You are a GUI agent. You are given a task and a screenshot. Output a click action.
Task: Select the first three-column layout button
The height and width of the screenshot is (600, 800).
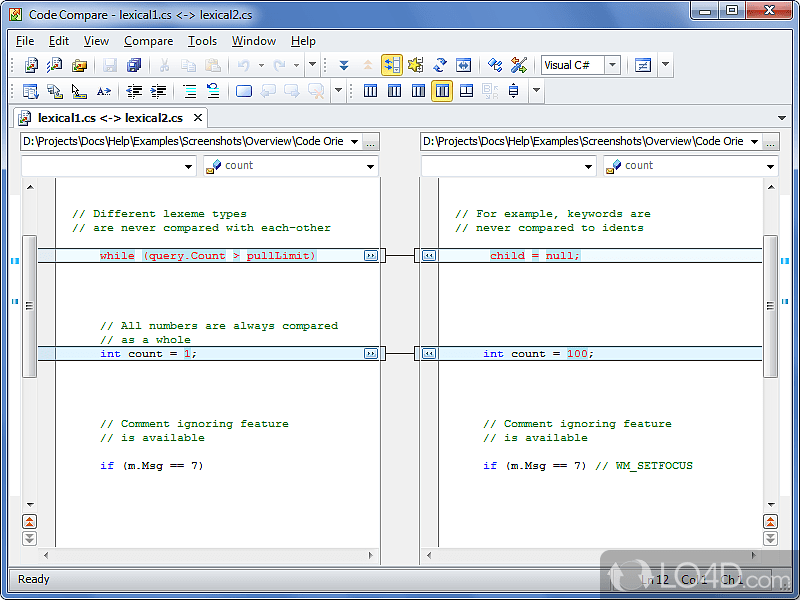(370, 91)
